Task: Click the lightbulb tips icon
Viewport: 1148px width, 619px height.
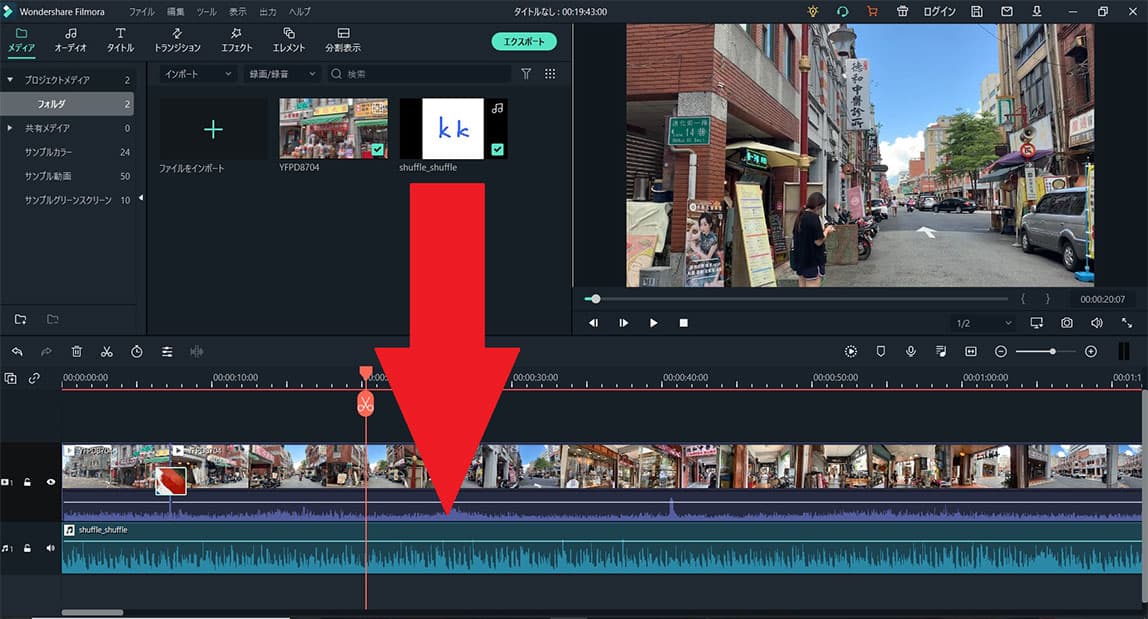Action: [x=812, y=12]
